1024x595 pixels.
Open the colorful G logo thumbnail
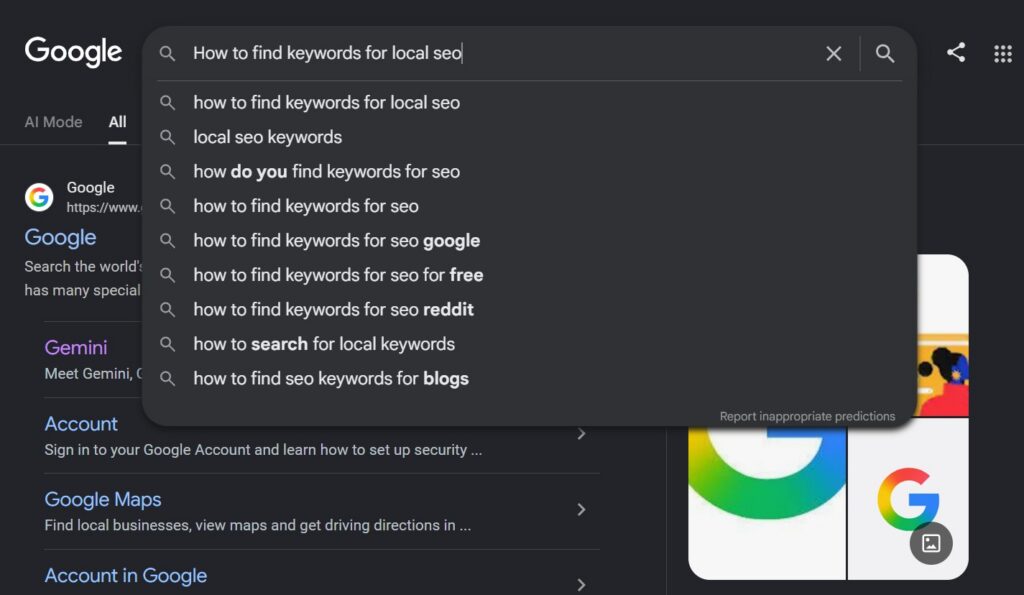coord(908,500)
